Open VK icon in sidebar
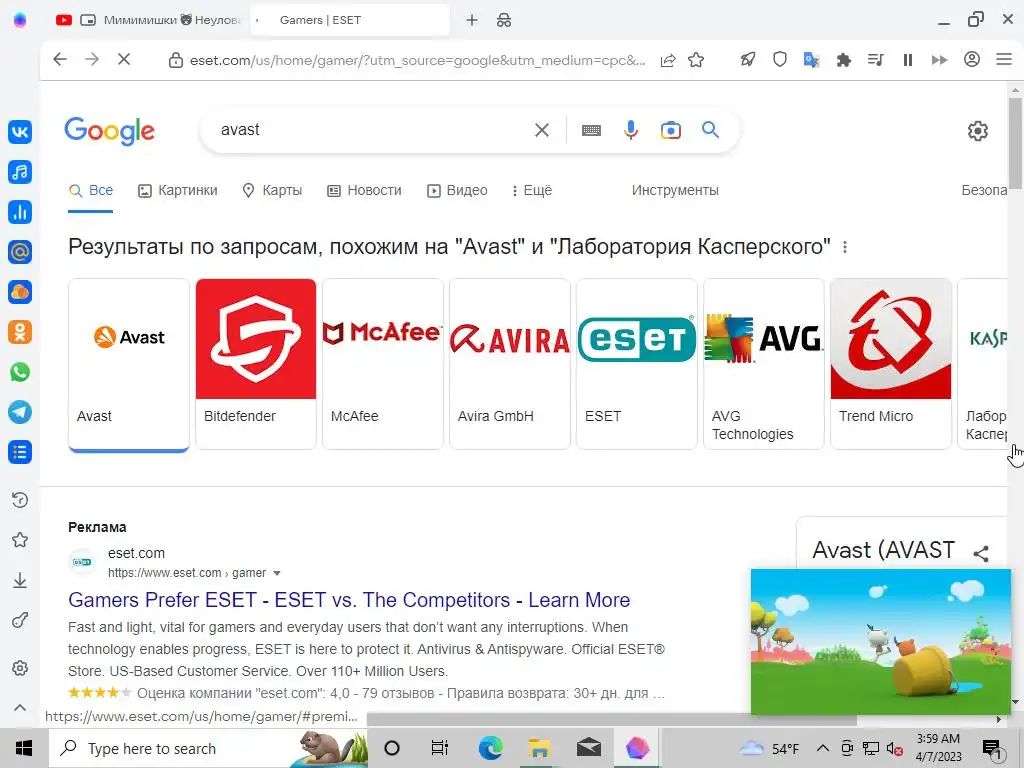This screenshot has width=1024, height=768. pos(20,132)
